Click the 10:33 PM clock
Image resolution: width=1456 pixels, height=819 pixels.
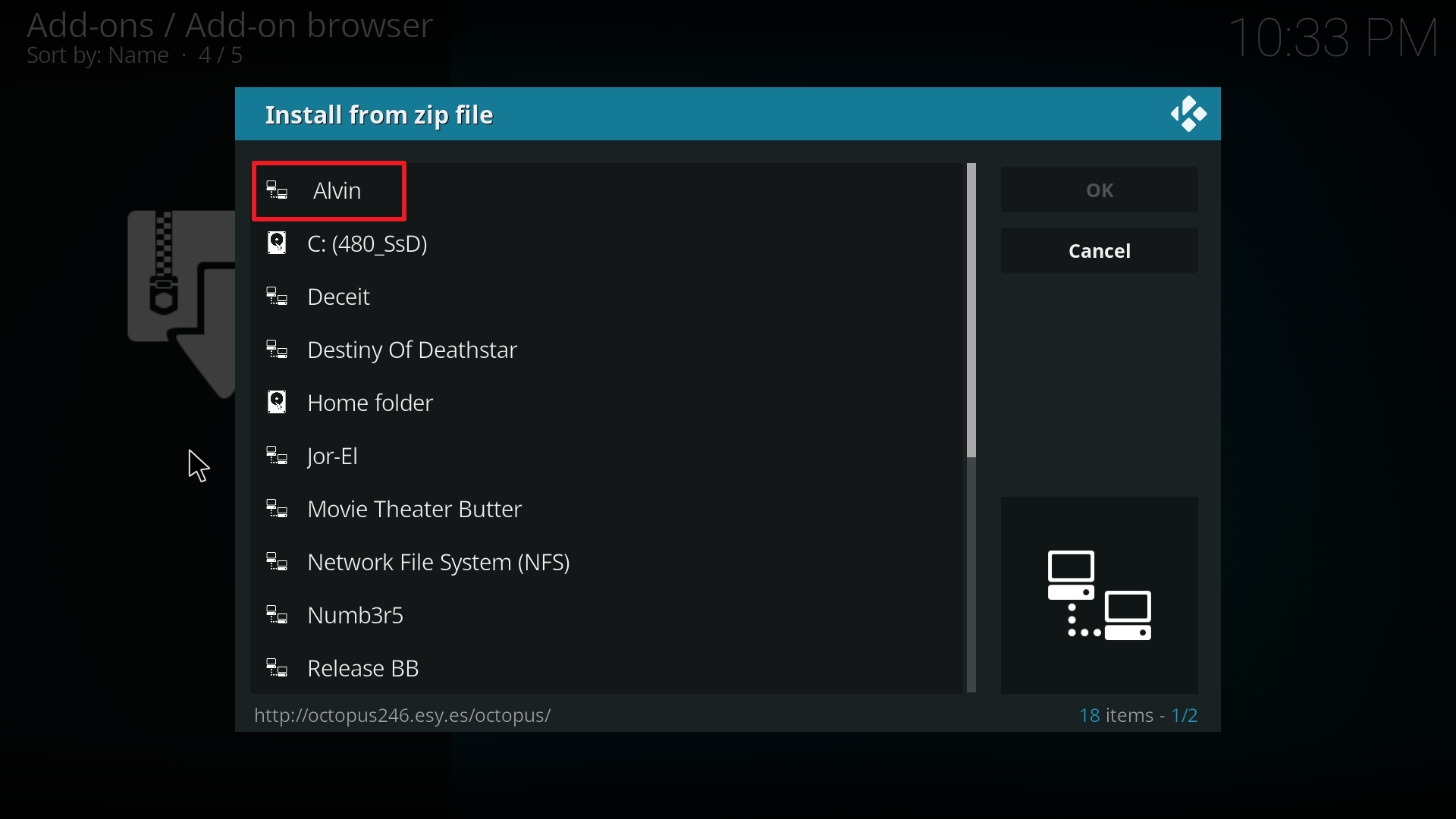coord(1335,38)
